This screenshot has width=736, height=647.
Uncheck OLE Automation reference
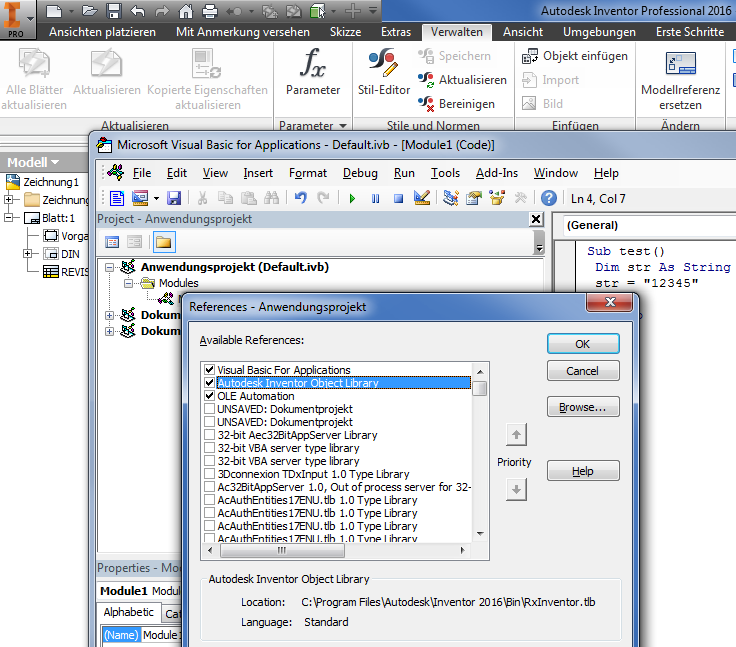click(x=209, y=396)
